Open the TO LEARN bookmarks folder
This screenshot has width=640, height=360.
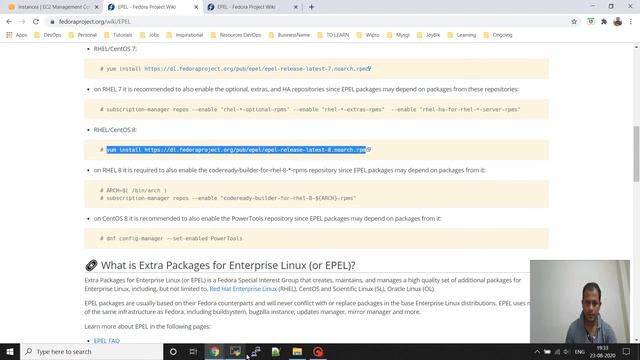click(x=333, y=35)
